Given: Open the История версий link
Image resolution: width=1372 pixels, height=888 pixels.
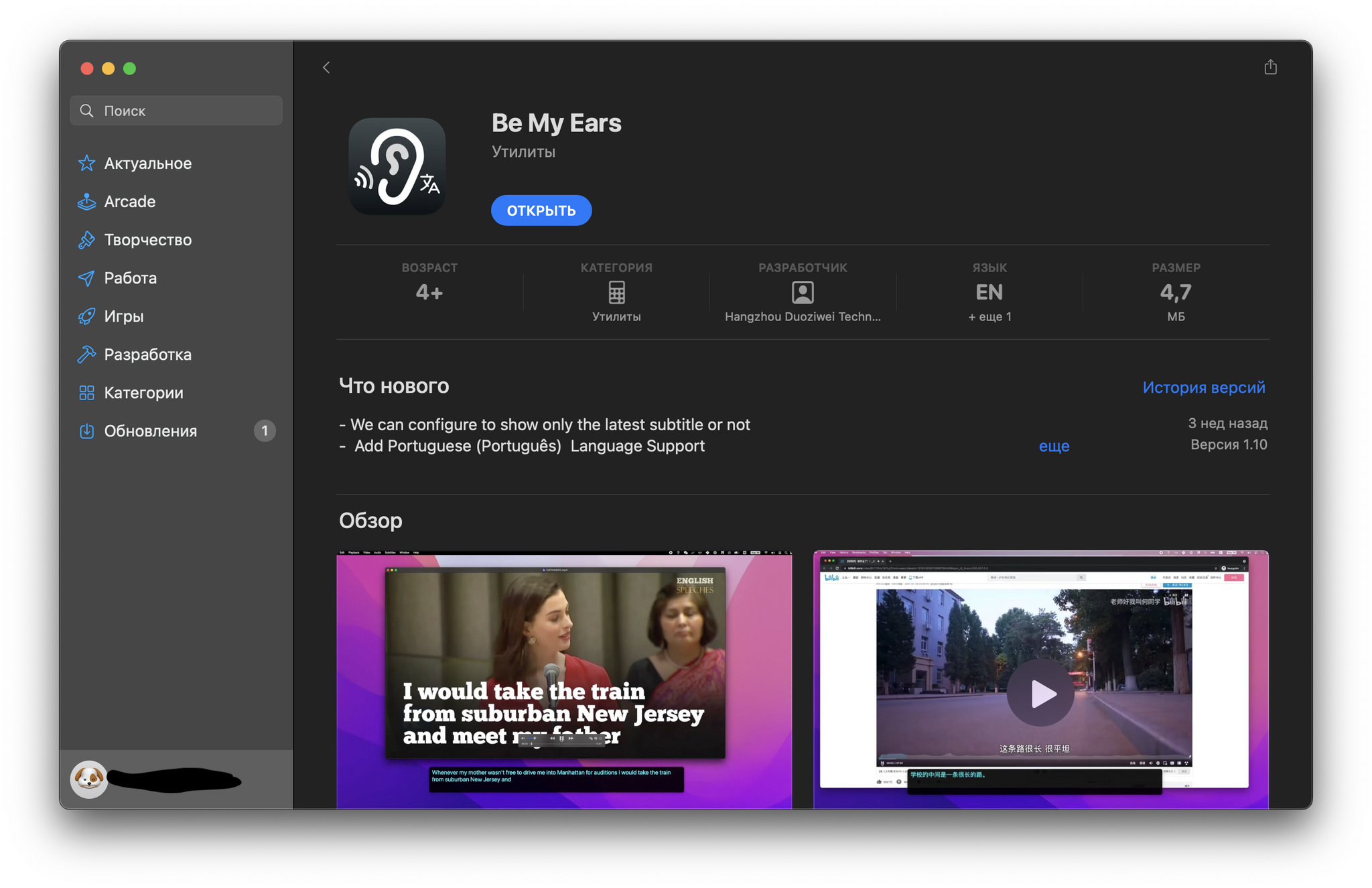Looking at the screenshot, I should tap(1204, 387).
